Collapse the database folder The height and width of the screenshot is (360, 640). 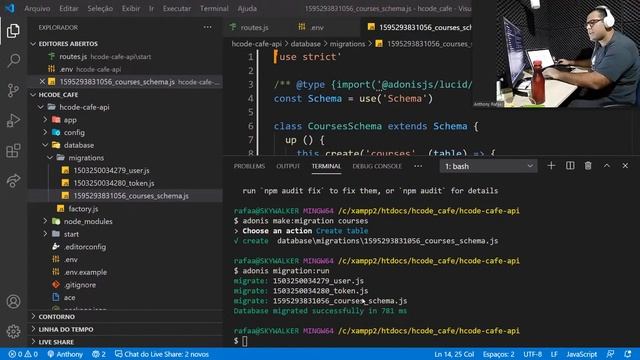click(125, 145)
